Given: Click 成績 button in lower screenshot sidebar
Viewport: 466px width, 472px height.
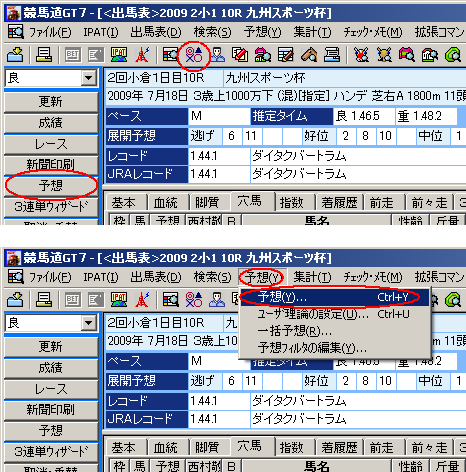Looking at the screenshot, I should [51, 368].
